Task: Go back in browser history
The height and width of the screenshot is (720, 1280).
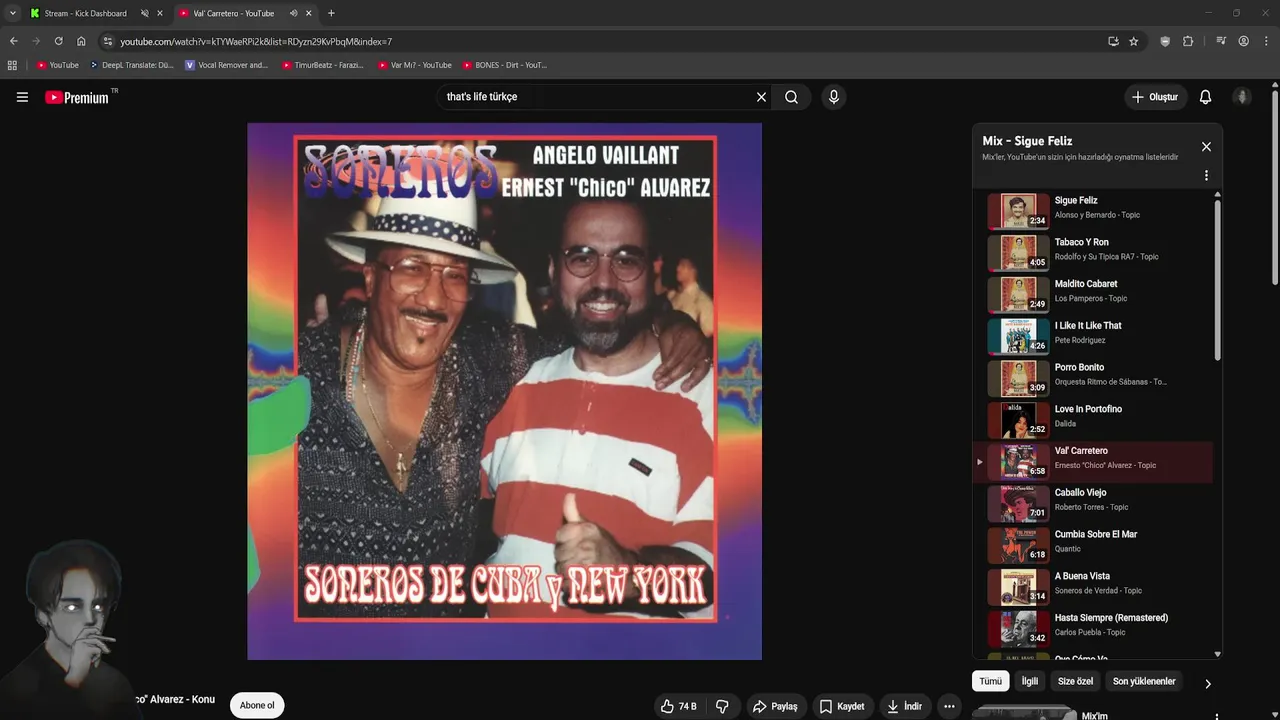Action: pyautogui.click(x=13, y=41)
